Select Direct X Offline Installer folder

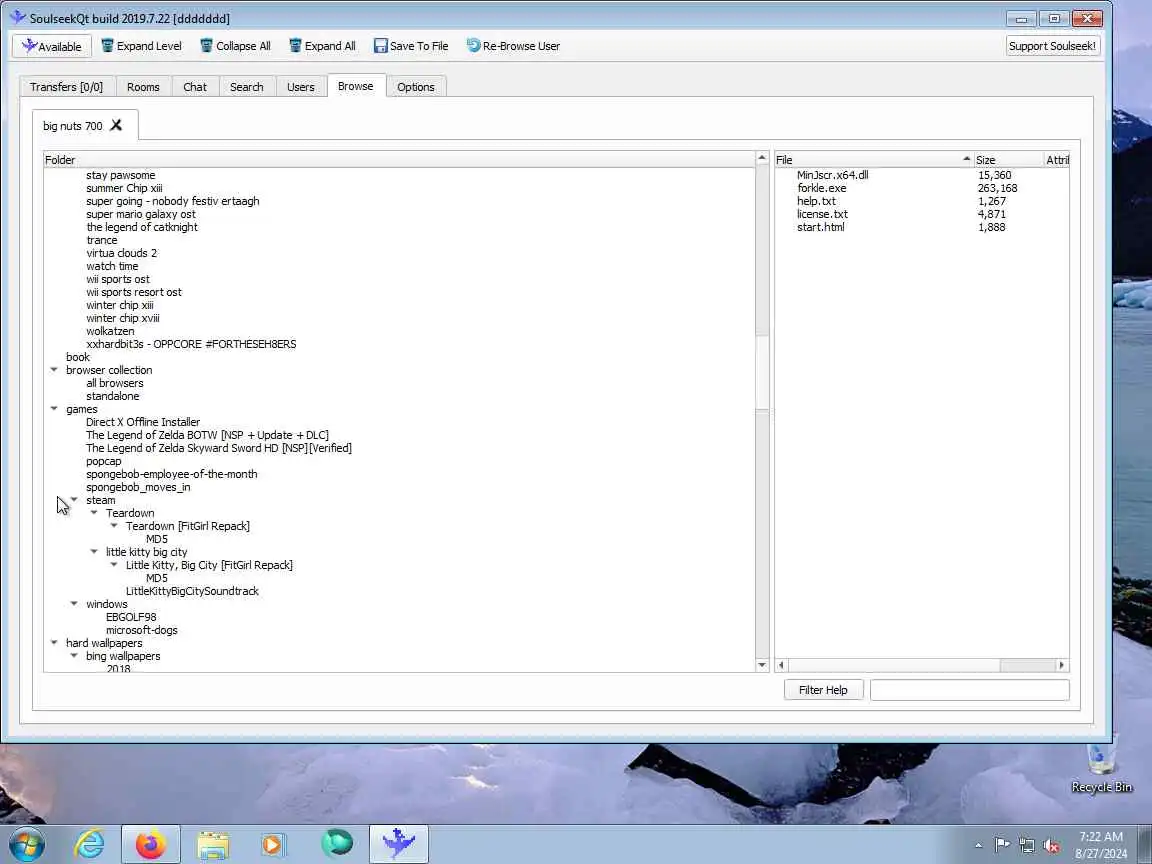(143, 422)
